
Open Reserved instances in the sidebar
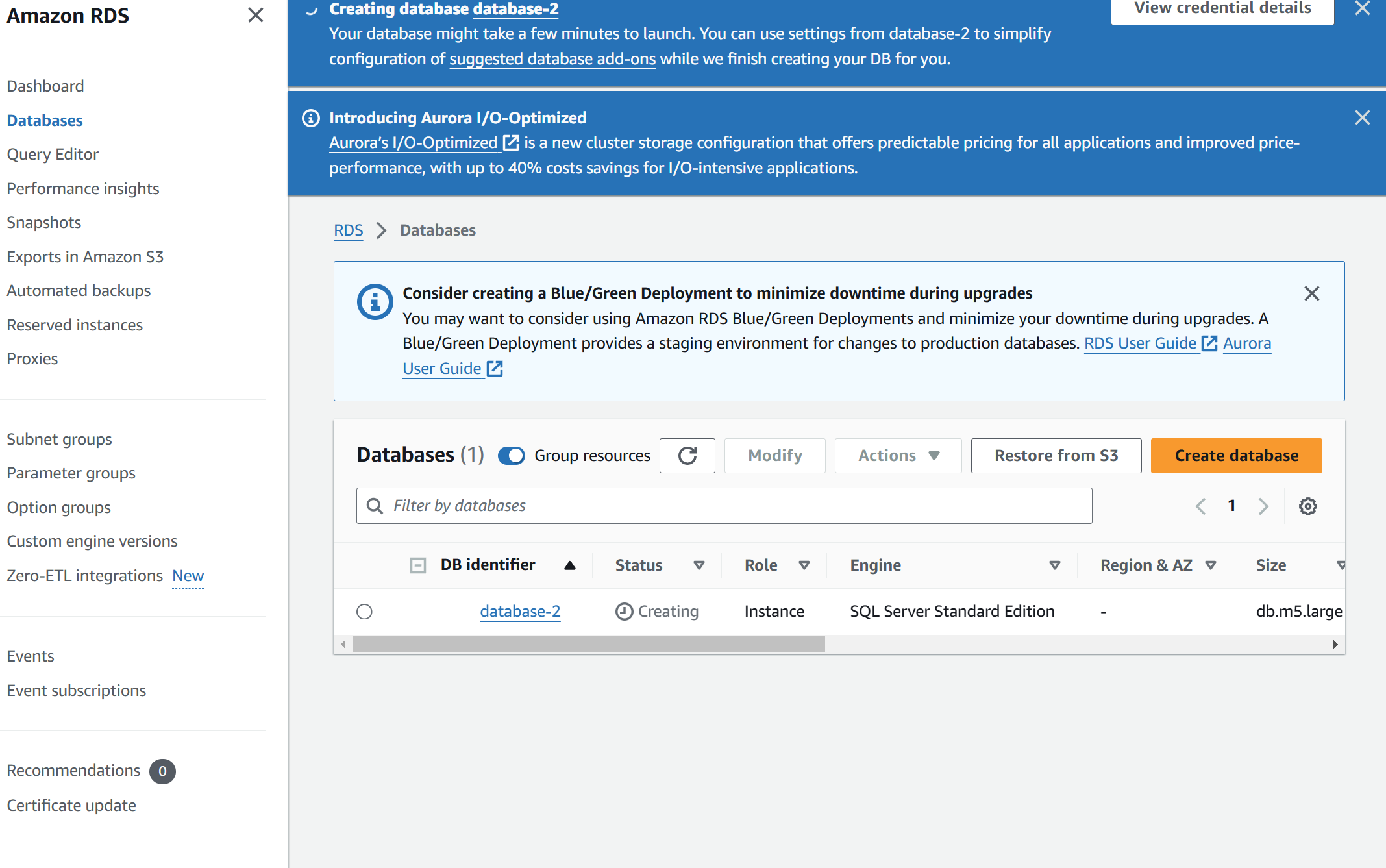(75, 325)
